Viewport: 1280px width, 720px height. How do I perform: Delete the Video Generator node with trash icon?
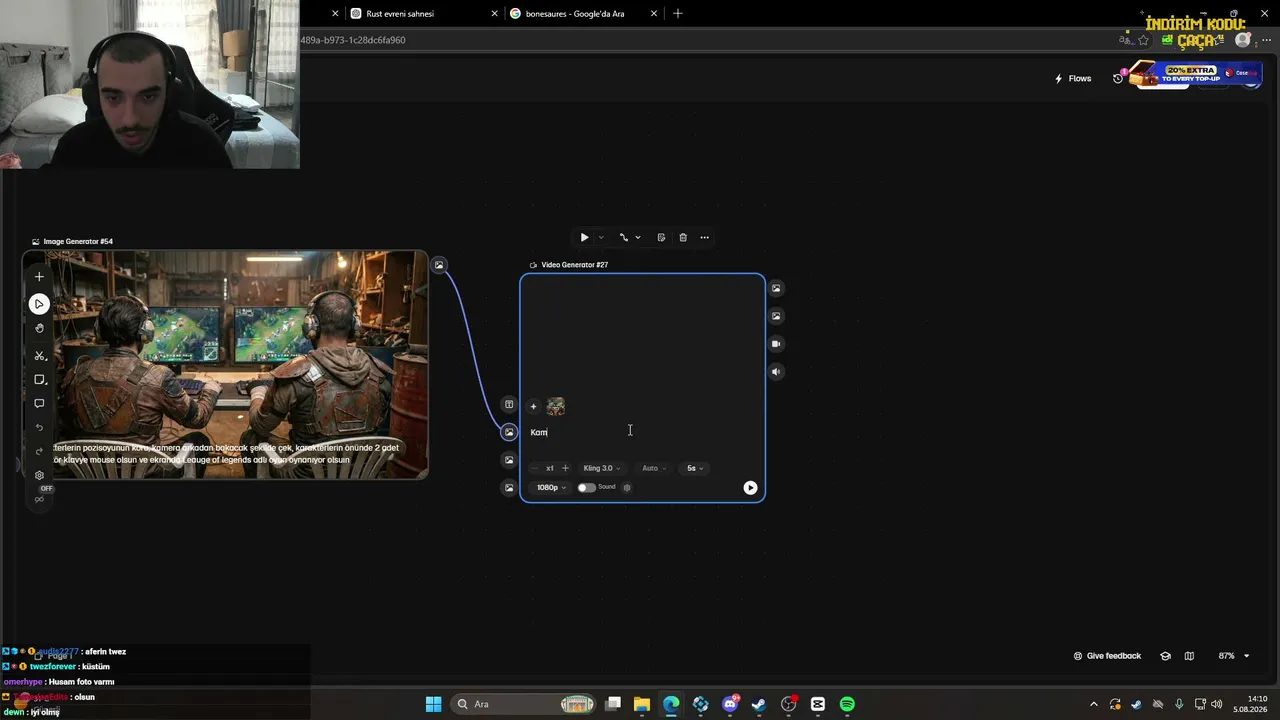(x=683, y=238)
